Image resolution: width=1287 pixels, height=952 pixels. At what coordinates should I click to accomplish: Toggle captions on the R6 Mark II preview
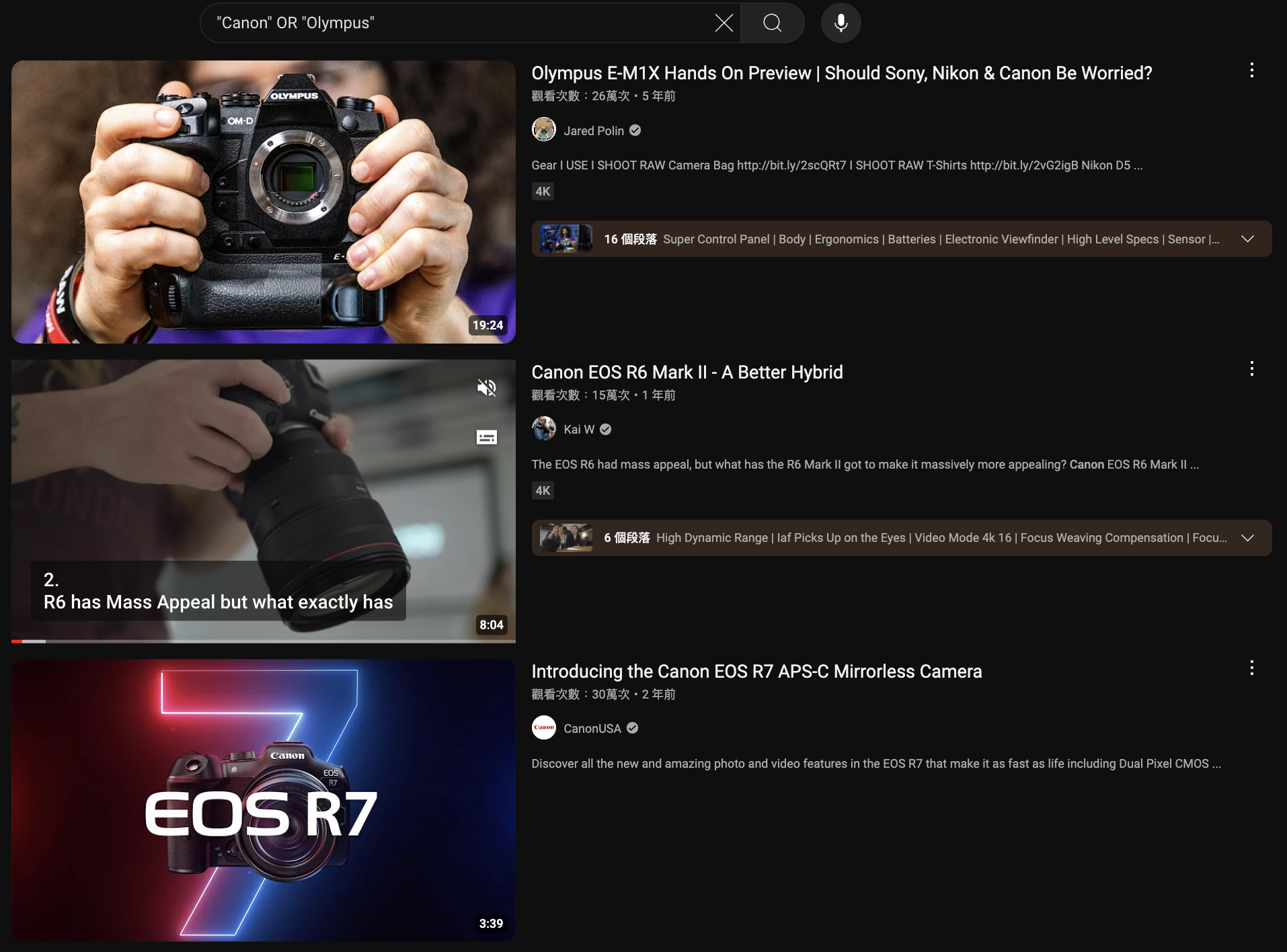(x=487, y=438)
